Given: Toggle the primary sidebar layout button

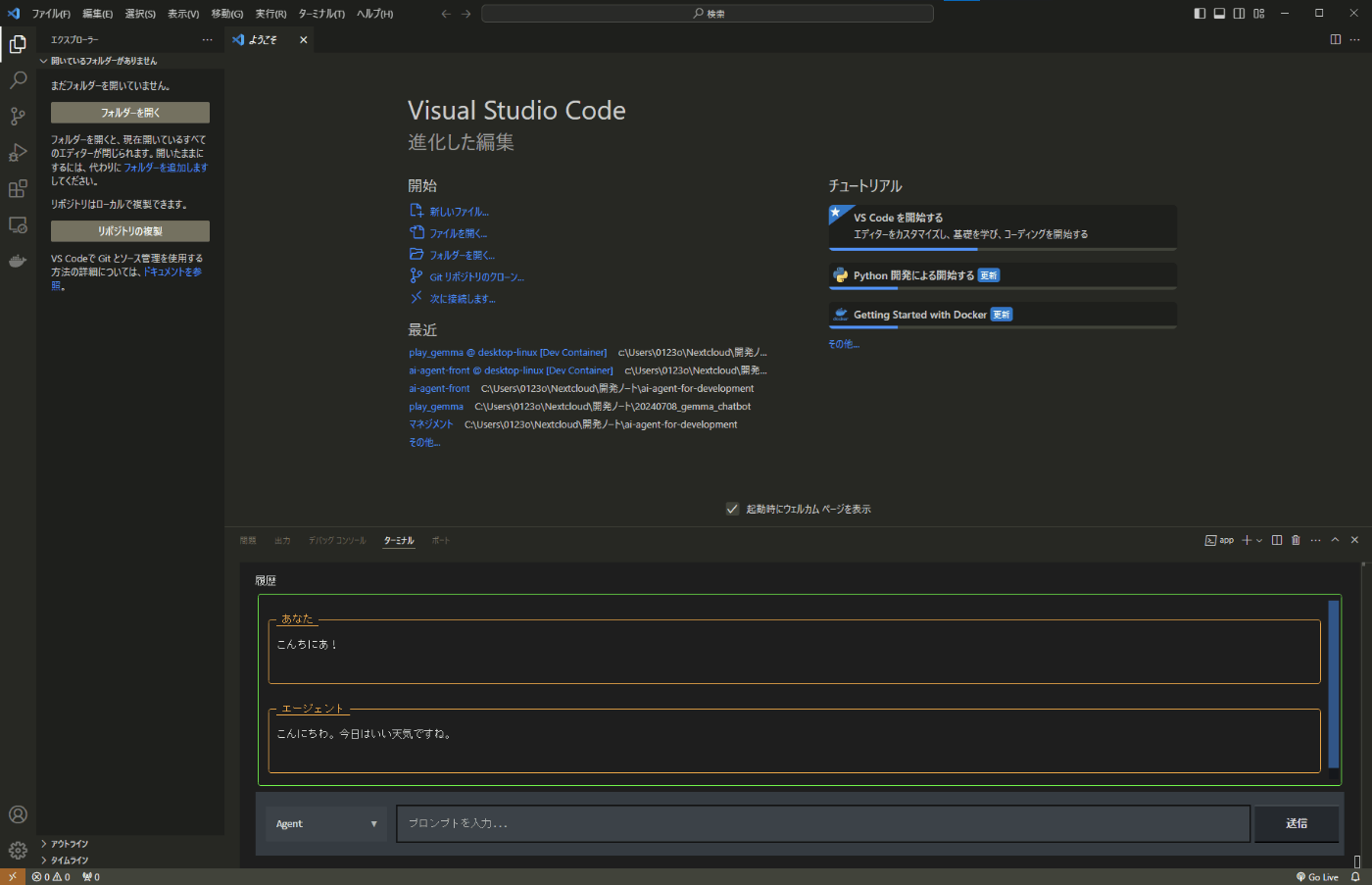Looking at the screenshot, I should point(1200,14).
